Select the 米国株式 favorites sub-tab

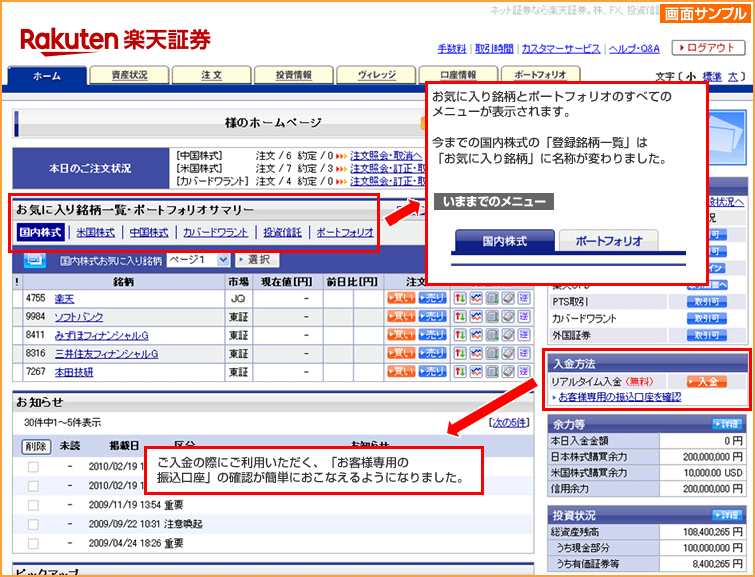click(96, 232)
